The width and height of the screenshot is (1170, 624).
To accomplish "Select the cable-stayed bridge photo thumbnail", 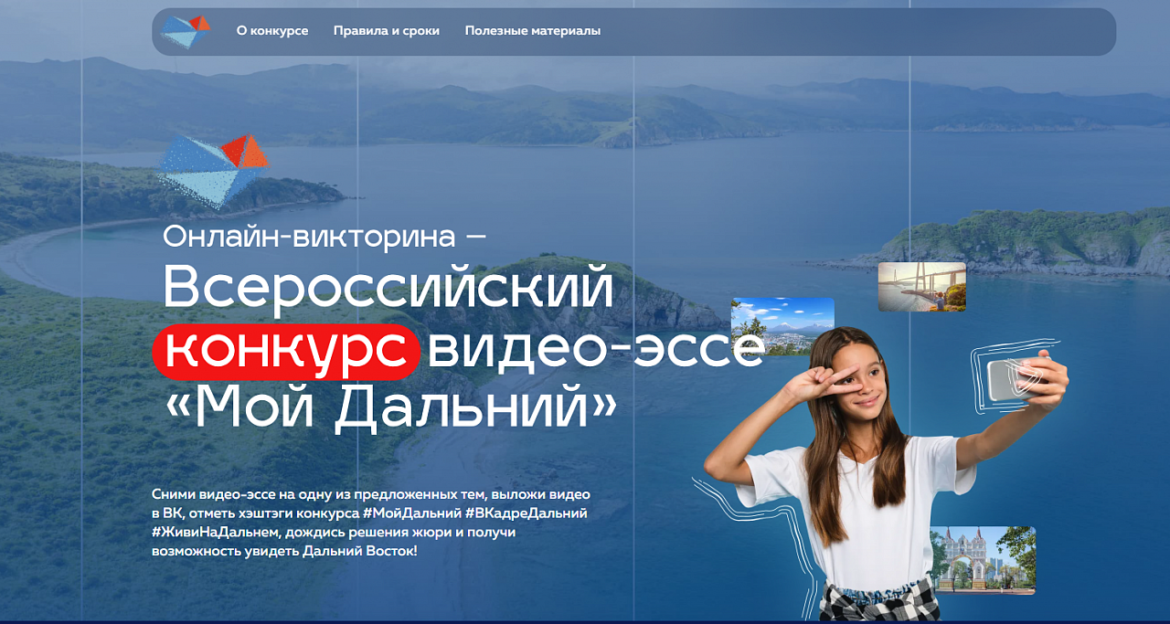I will coord(921,287).
